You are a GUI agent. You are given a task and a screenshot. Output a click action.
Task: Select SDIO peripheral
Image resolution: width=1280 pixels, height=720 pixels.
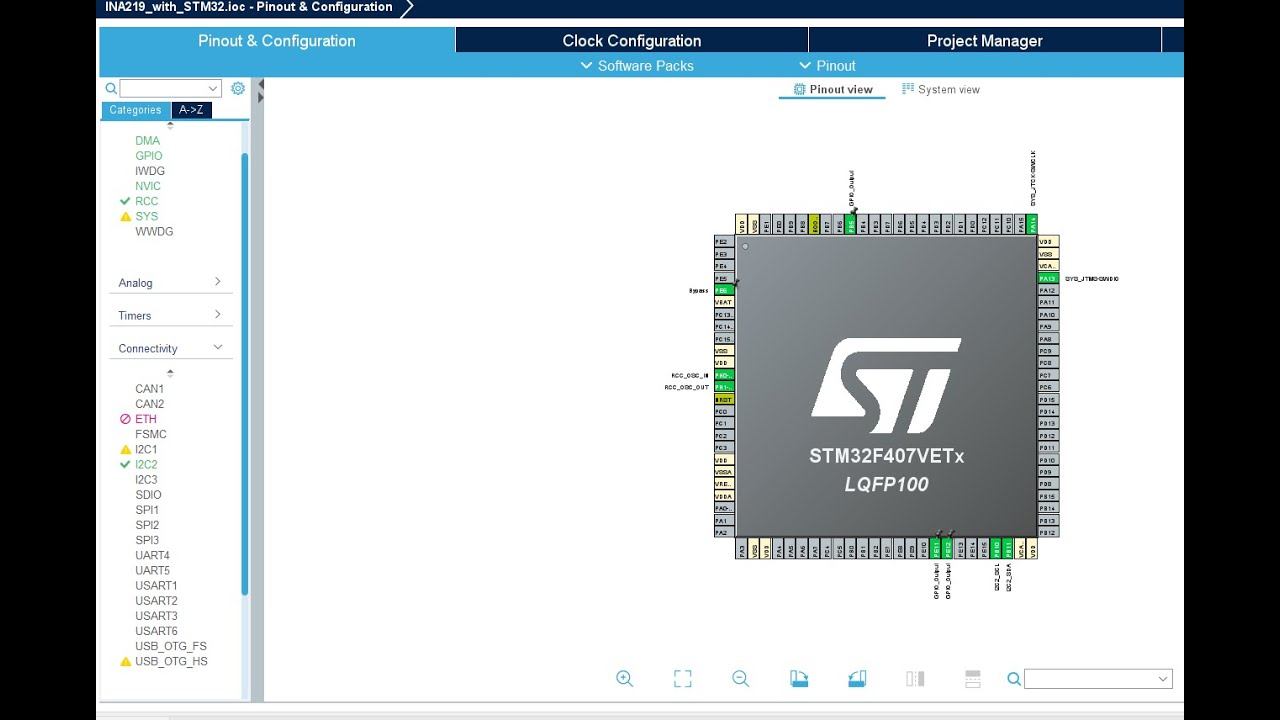pyautogui.click(x=148, y=495)
